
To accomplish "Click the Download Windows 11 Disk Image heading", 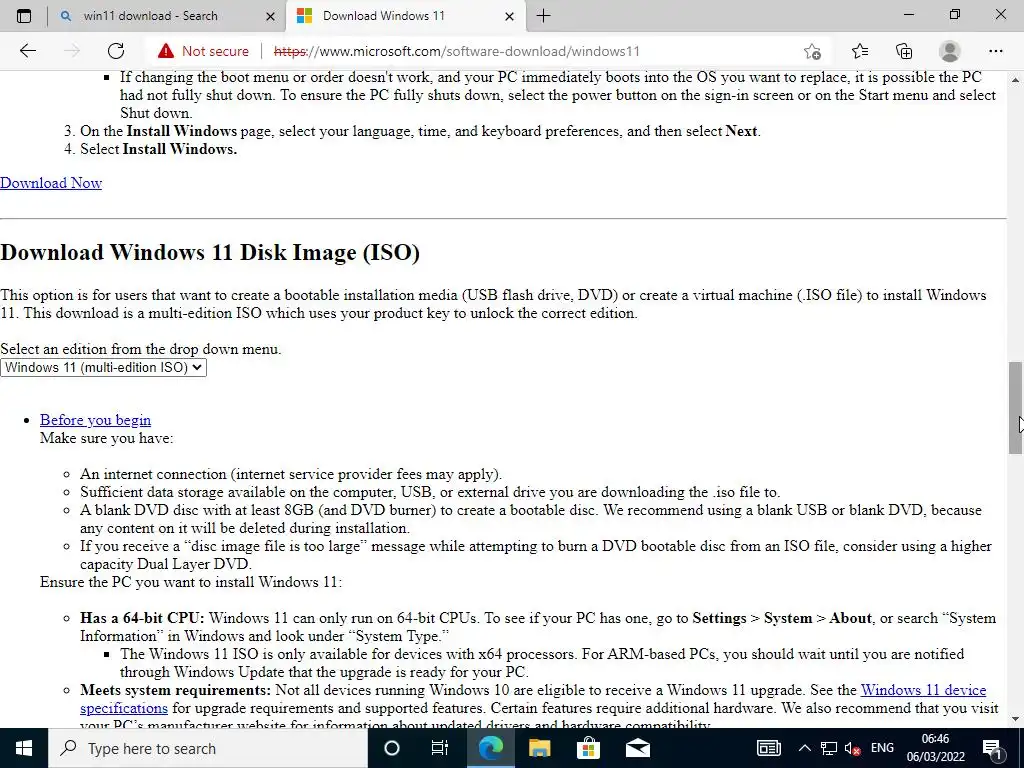I will [x=210, y=252].
